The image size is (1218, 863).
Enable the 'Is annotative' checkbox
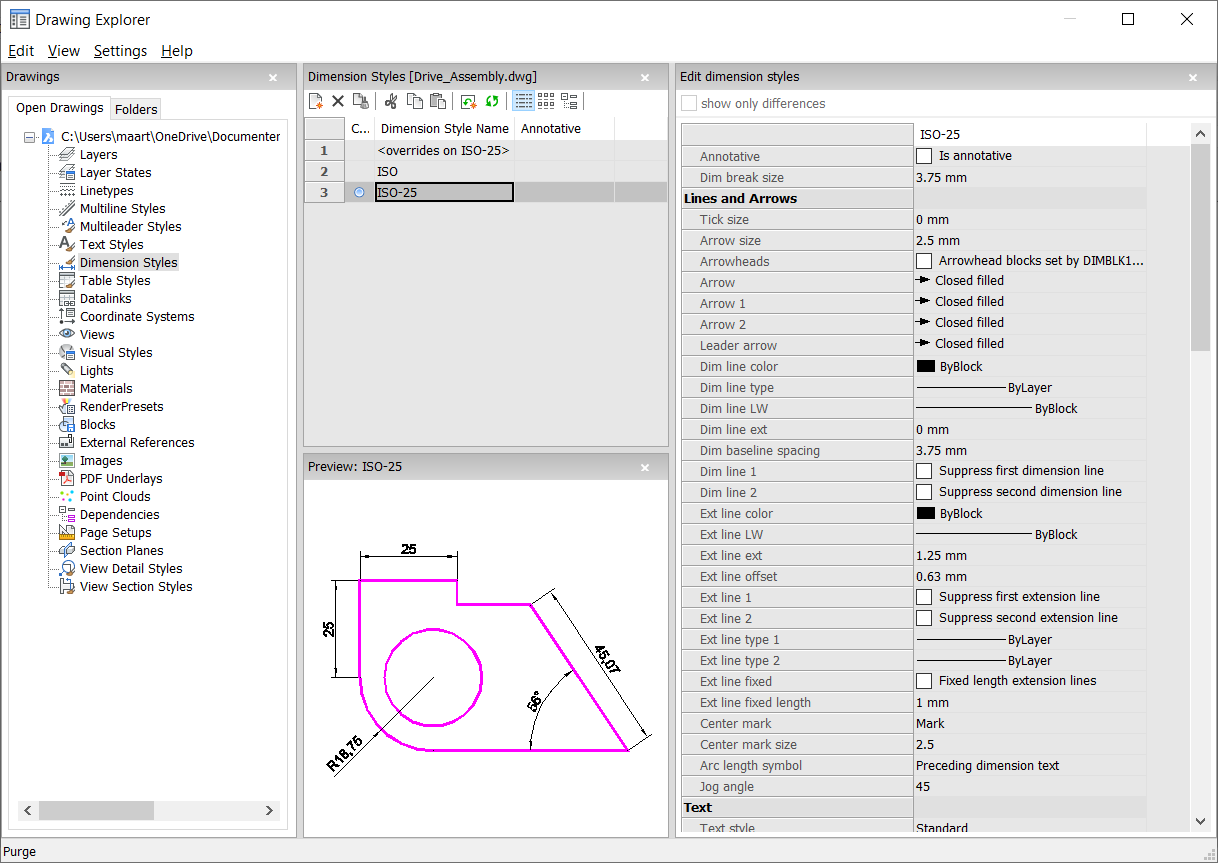[924, 156]
